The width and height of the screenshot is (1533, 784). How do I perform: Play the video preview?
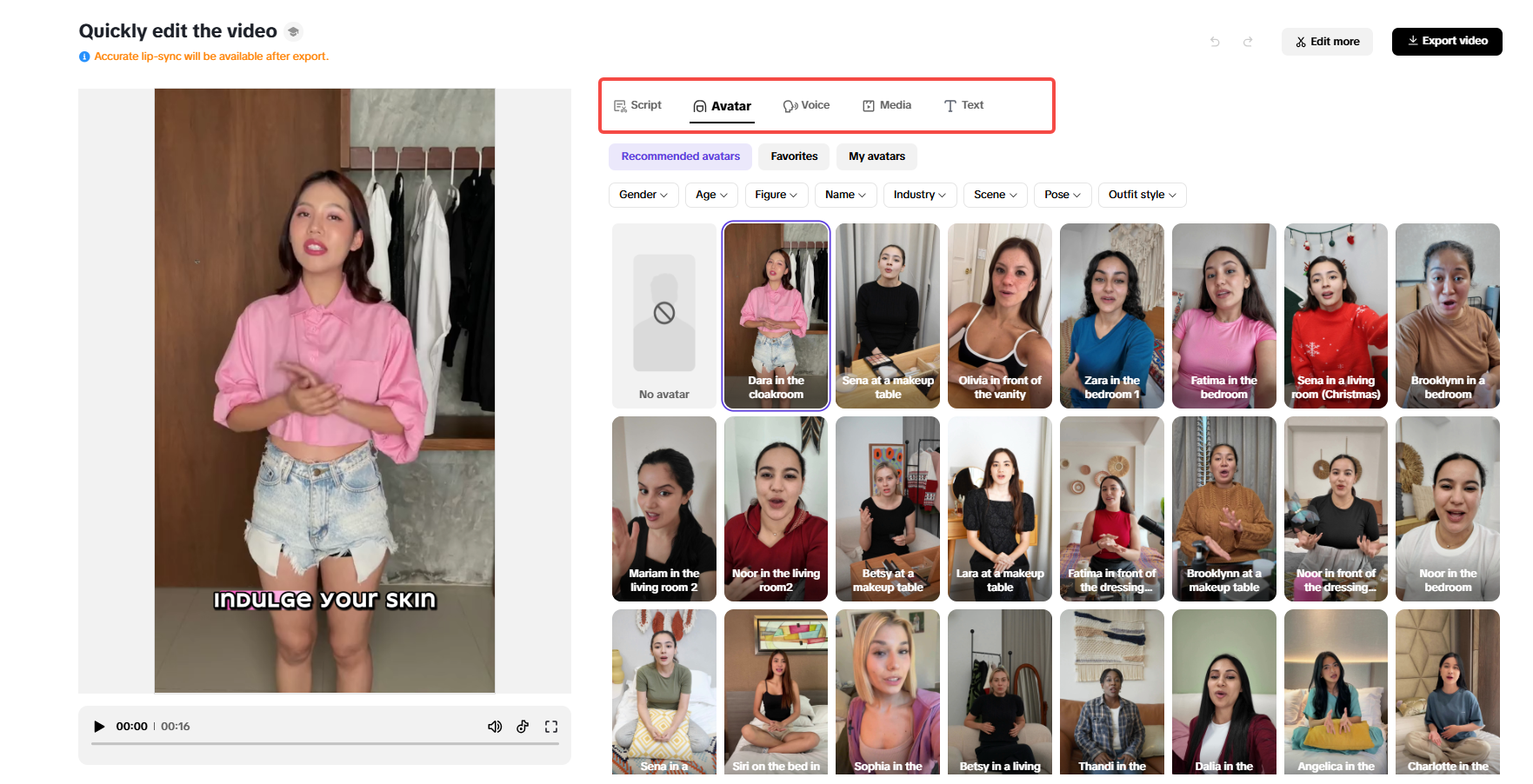click(x=99, y=727)
